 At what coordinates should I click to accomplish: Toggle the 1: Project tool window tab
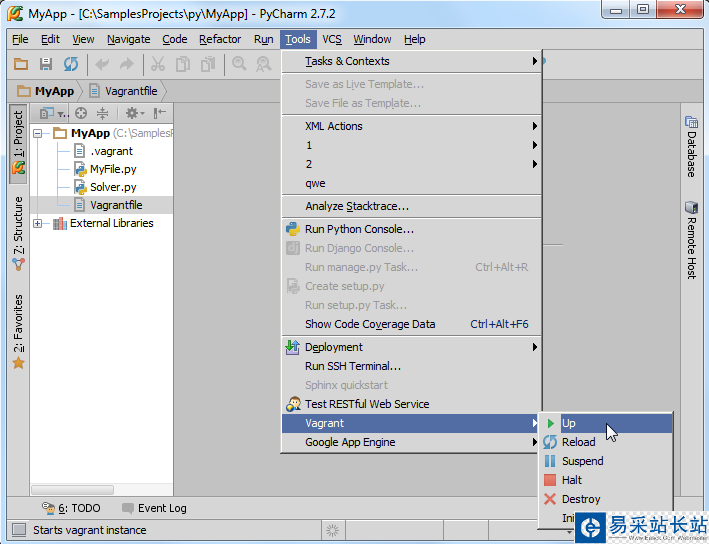18,143
